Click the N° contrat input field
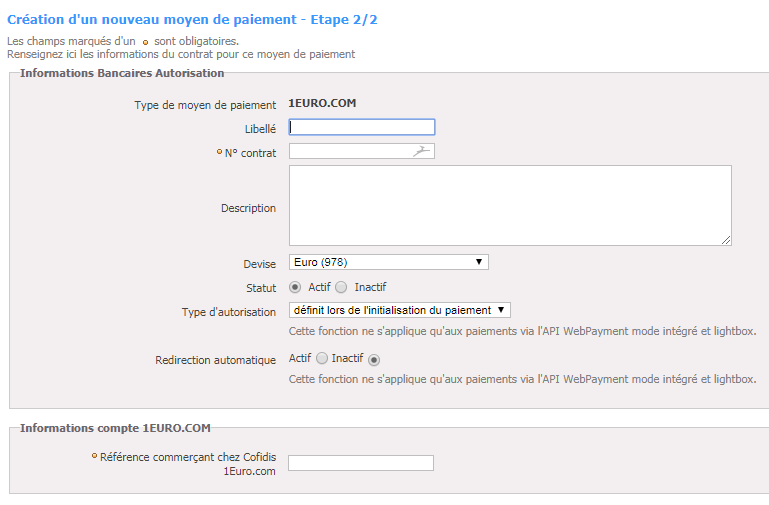The width and height of the screenshot is (769, 505). tap(361, 151)
